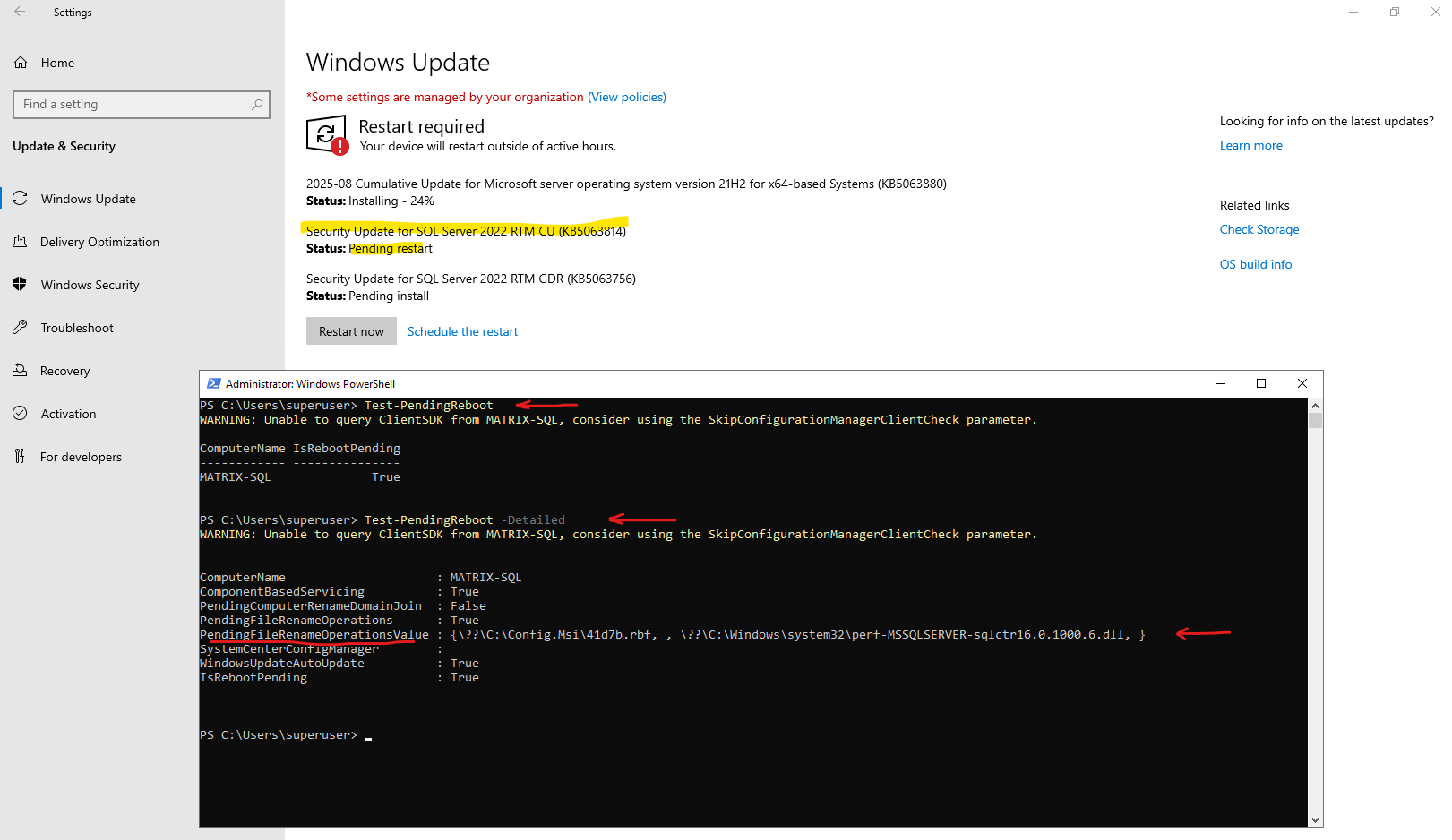Click Schedule the restart link
Image resolution: width=1452 pixels, height=840 pixels.
[x=462, y=331]
